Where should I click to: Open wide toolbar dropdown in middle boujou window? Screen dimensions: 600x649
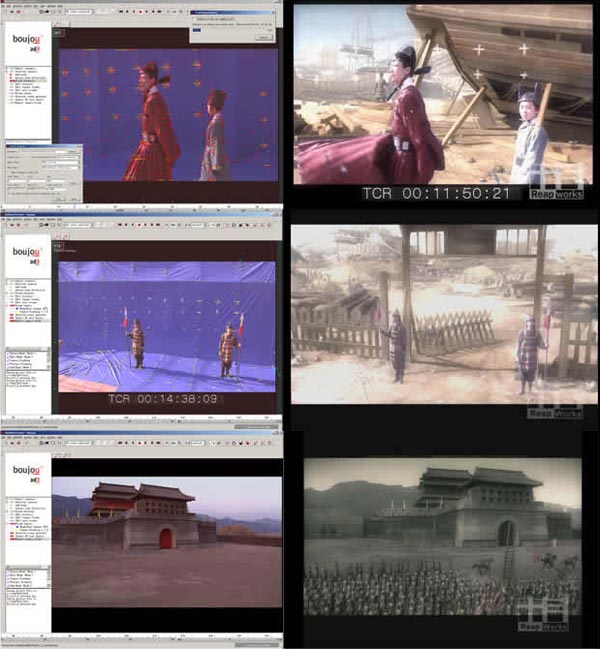coord(78,225)
